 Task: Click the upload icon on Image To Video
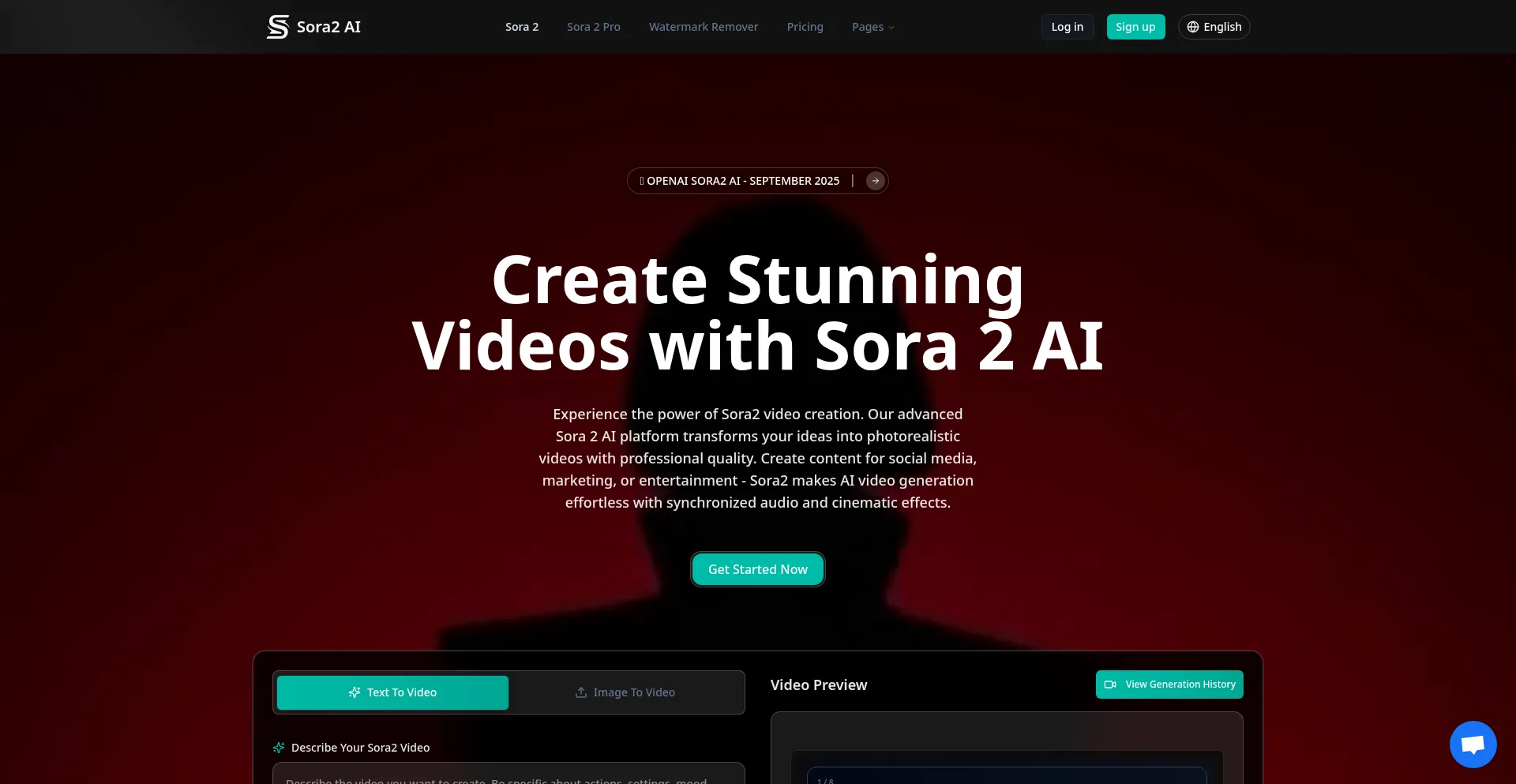pyautogui.click(x=581, y=692)
